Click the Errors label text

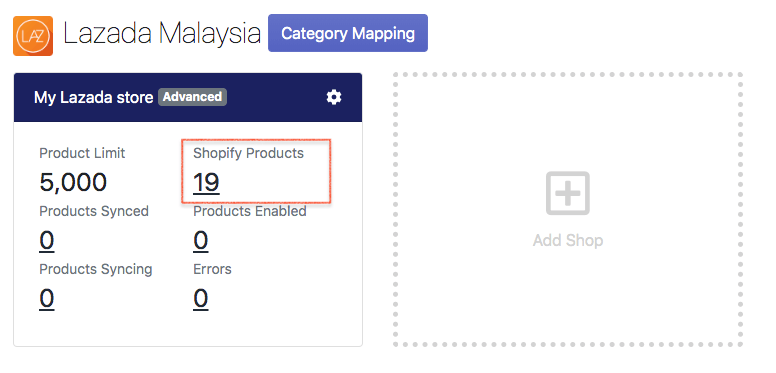coord(212,269)
